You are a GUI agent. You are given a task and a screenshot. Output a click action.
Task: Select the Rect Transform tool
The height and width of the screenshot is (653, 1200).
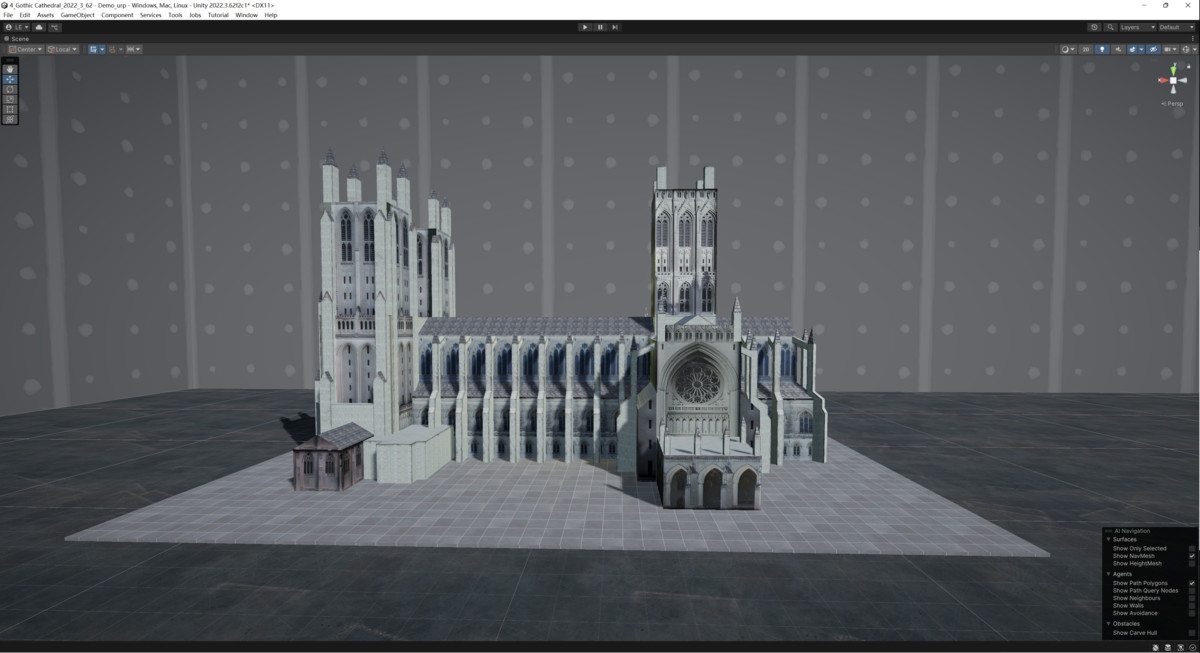pos(11,110)
